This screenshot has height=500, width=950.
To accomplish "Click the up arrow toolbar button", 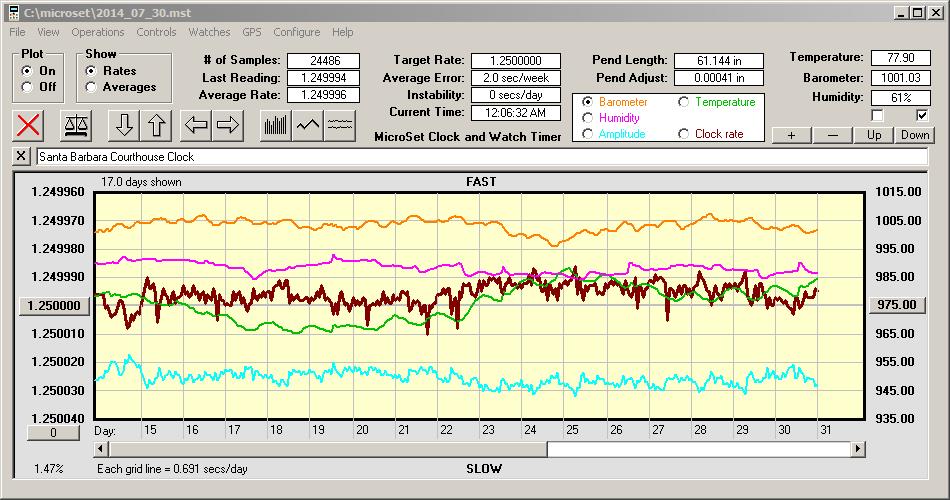I will (156, 125).
